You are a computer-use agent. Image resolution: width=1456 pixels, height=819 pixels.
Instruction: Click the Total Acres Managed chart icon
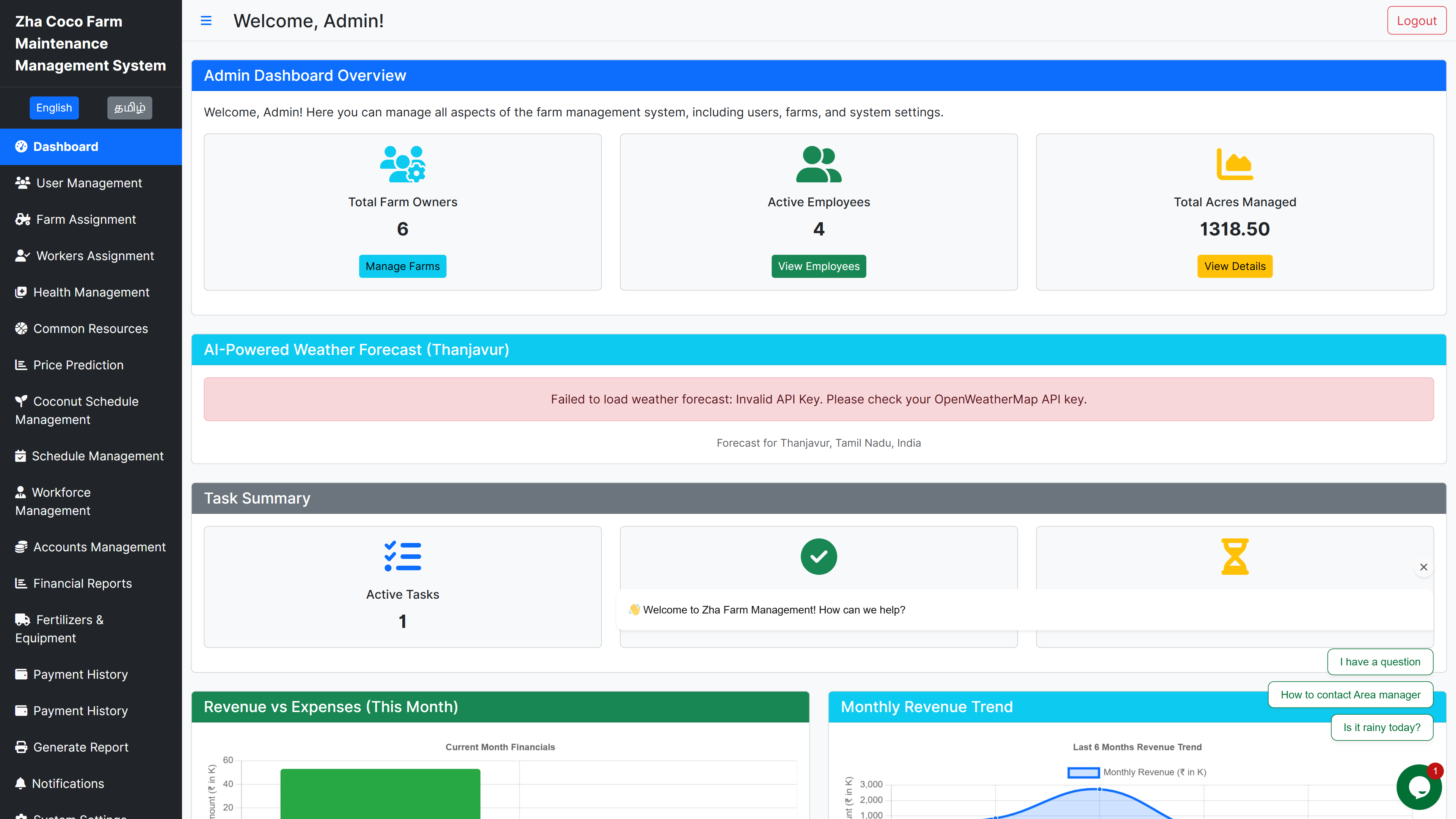click(x=1235, y=164)
